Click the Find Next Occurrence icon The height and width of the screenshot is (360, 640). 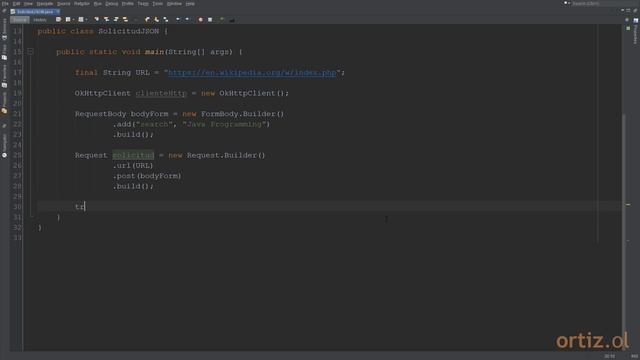[x=116, y=20]
